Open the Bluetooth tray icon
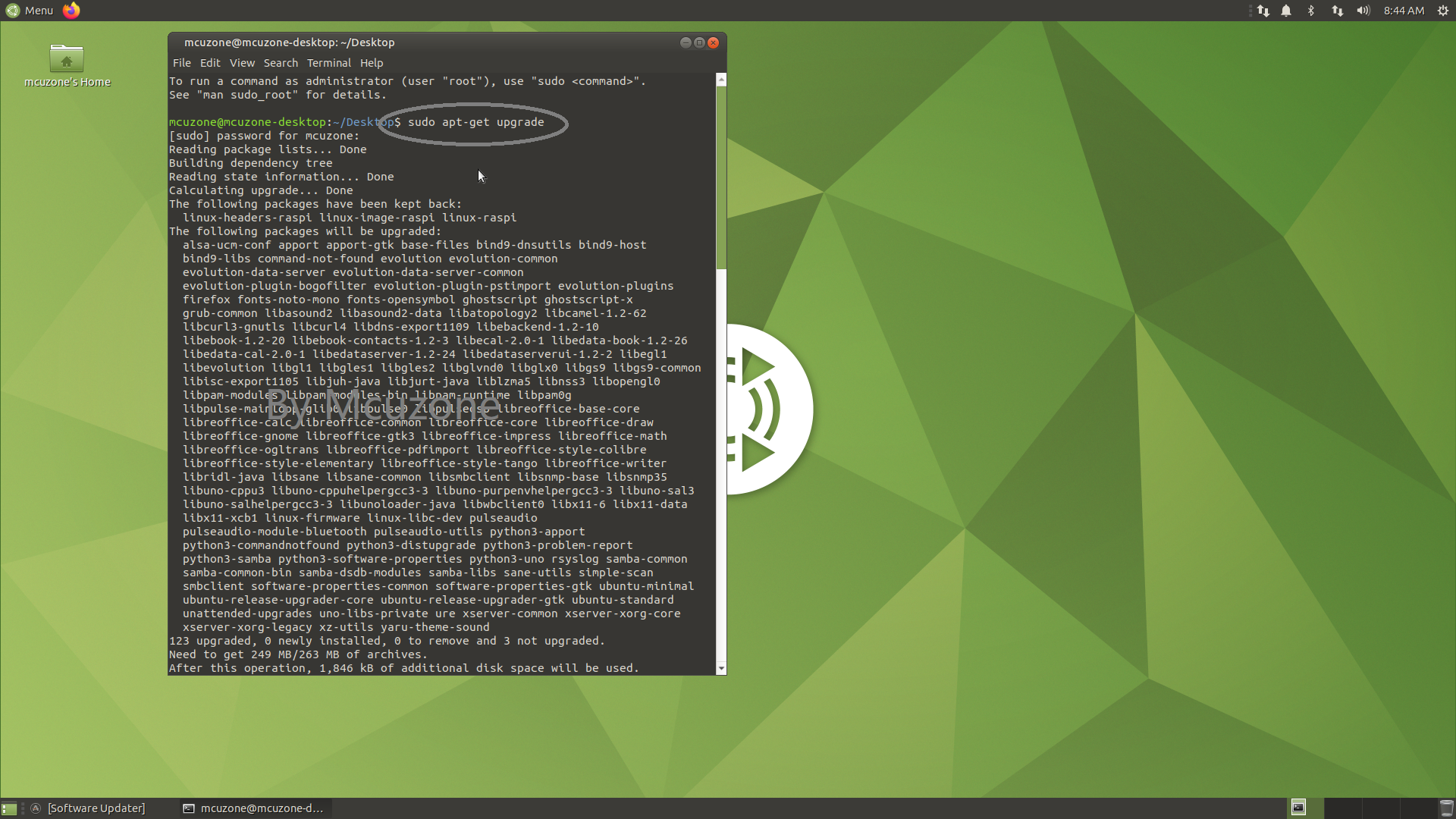This screenshot has width=1456, height=819. point(1311,11)
